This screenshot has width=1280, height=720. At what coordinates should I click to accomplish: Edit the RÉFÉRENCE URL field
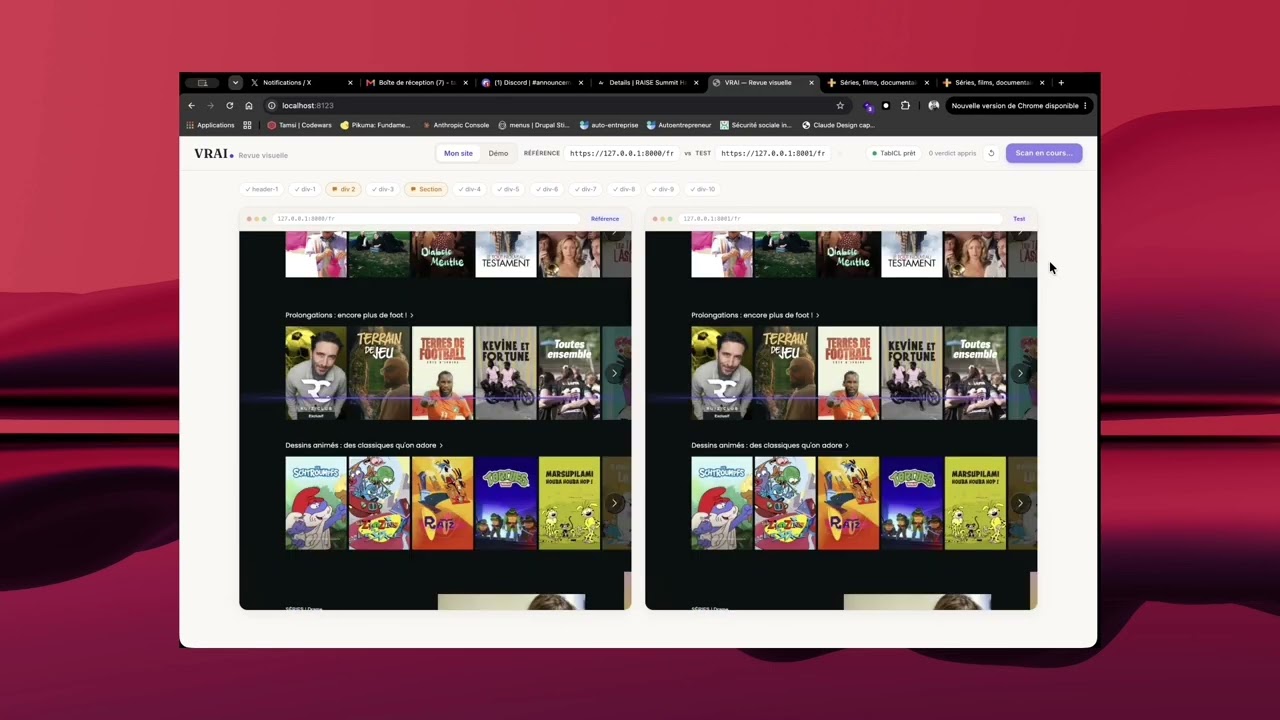(x=622, y=153)
